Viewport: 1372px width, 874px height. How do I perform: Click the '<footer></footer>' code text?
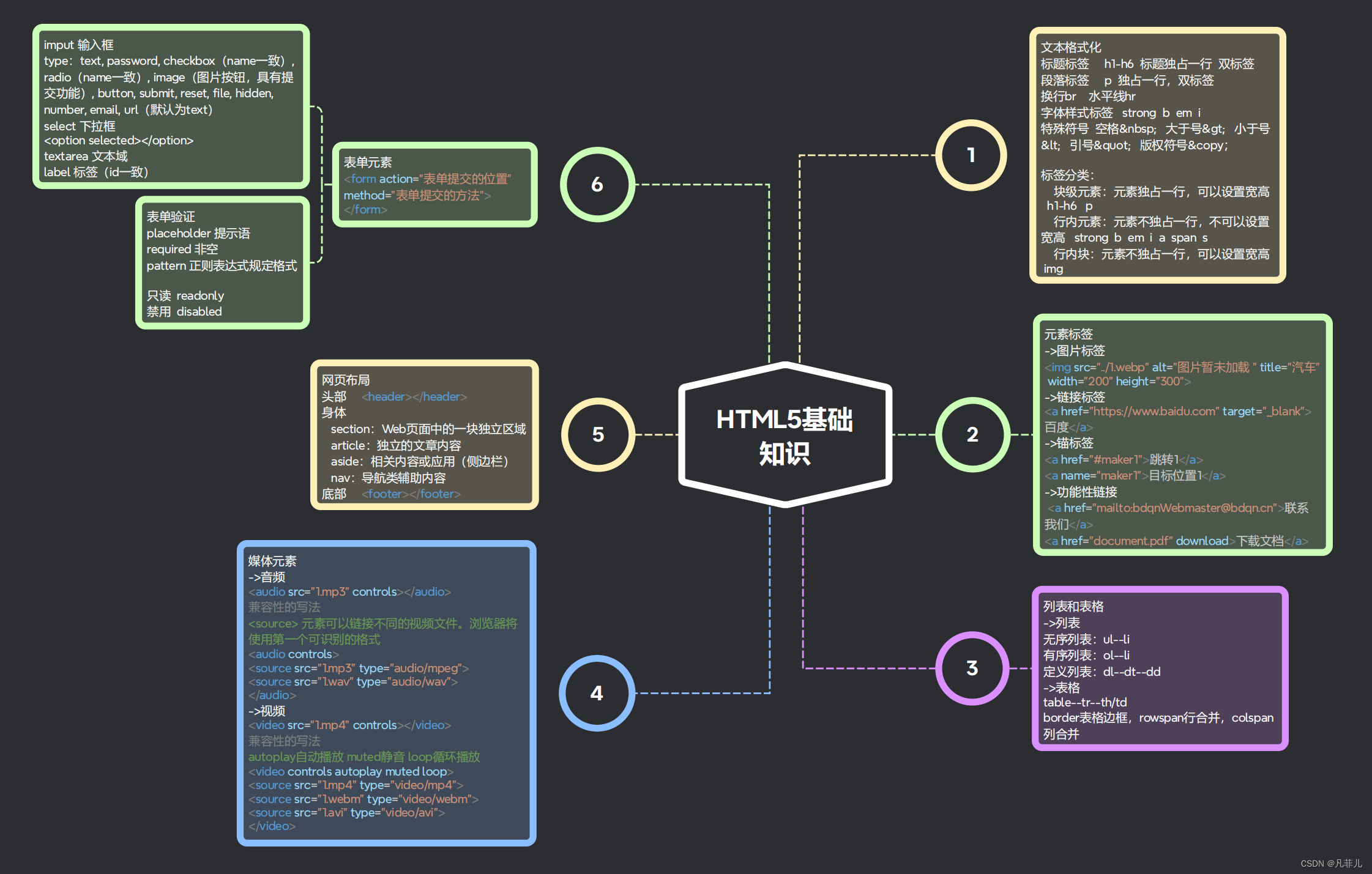click(411, 494)
